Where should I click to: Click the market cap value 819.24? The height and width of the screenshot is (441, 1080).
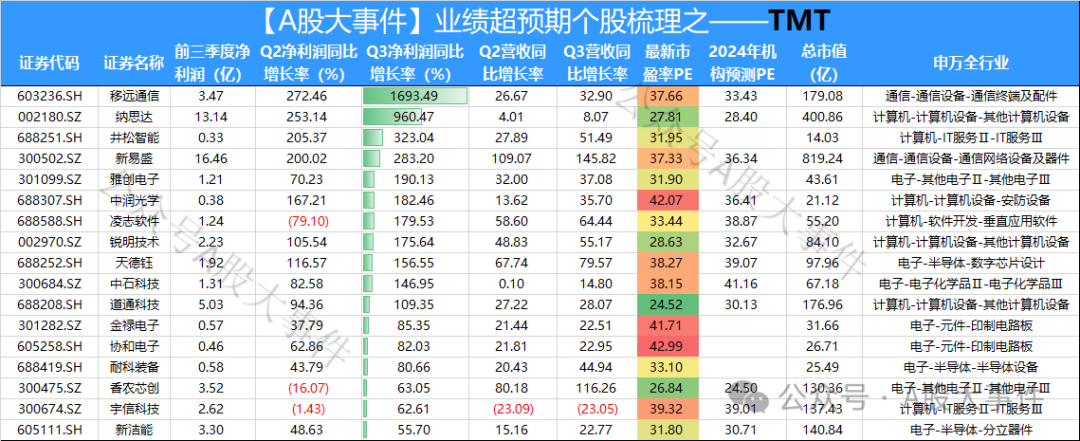tap(823, 158)
